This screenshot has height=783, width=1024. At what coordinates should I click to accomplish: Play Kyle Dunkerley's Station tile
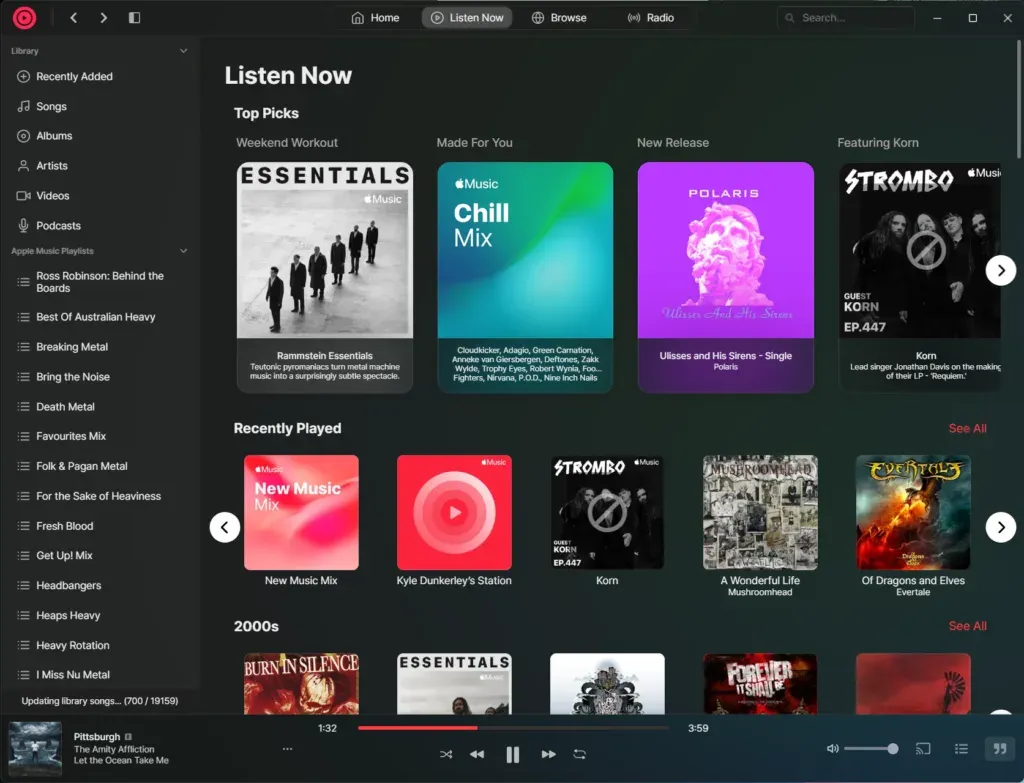click(454, 513)
